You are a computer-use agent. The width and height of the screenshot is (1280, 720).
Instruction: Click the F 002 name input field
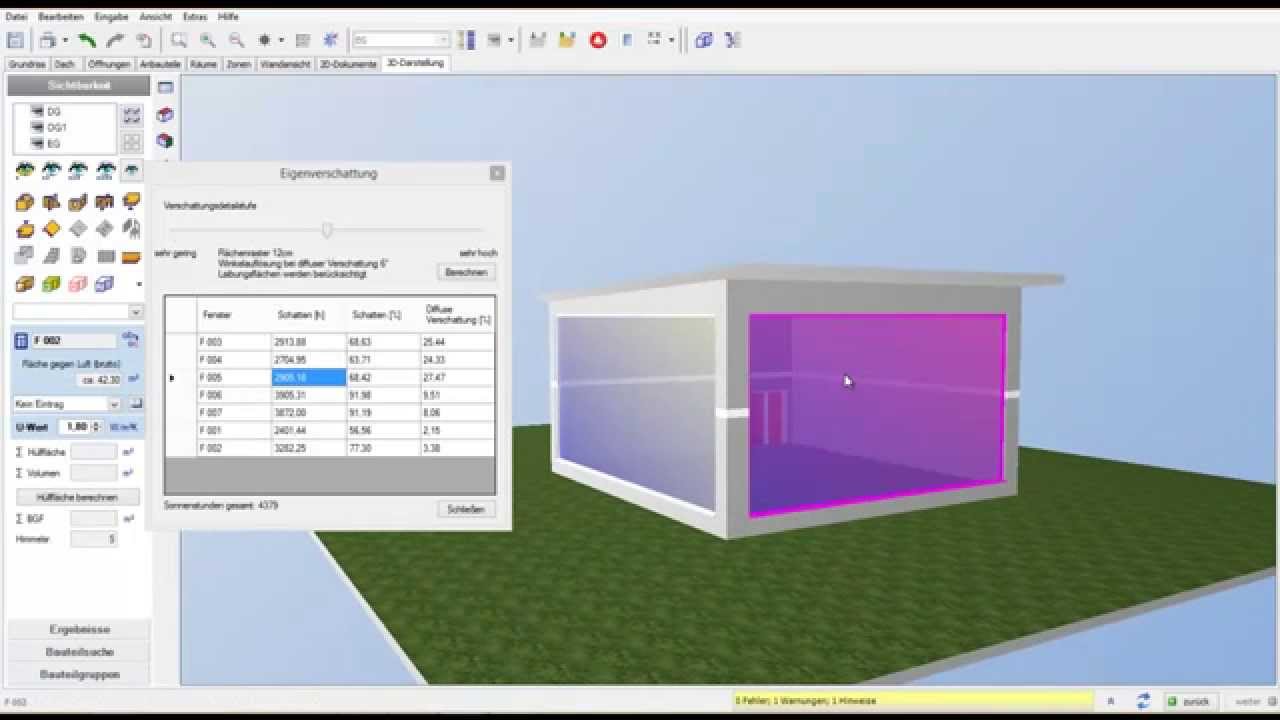74,341
